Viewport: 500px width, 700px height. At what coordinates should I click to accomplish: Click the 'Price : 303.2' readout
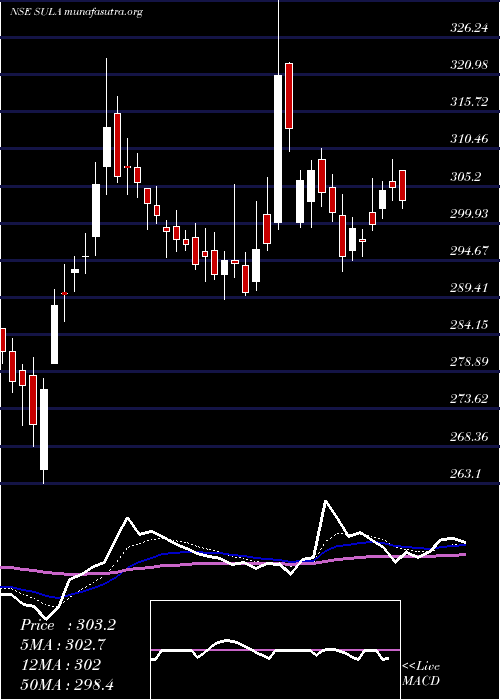68,625
